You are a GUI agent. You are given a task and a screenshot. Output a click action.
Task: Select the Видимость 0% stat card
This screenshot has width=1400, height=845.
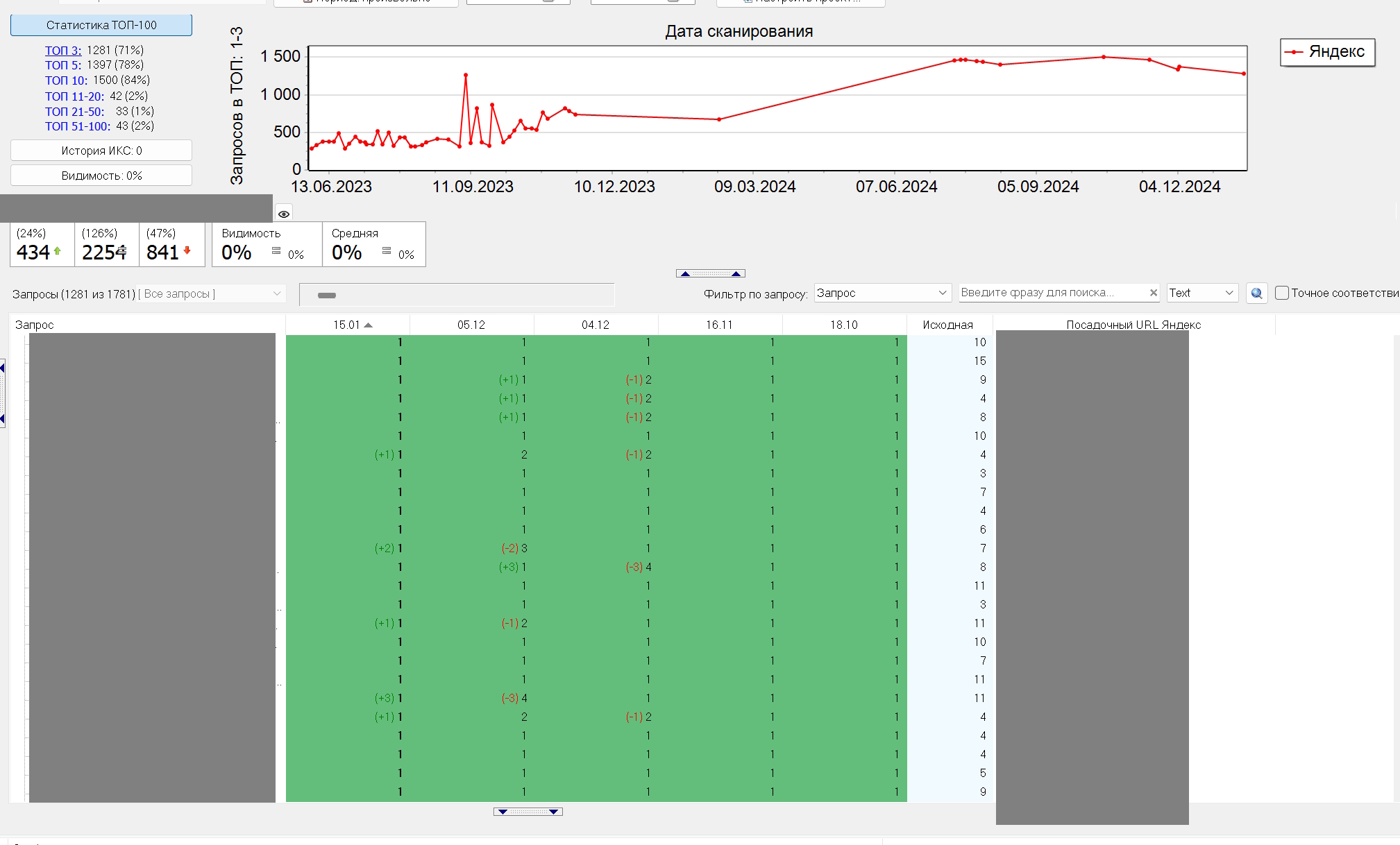tap(267, 244)
